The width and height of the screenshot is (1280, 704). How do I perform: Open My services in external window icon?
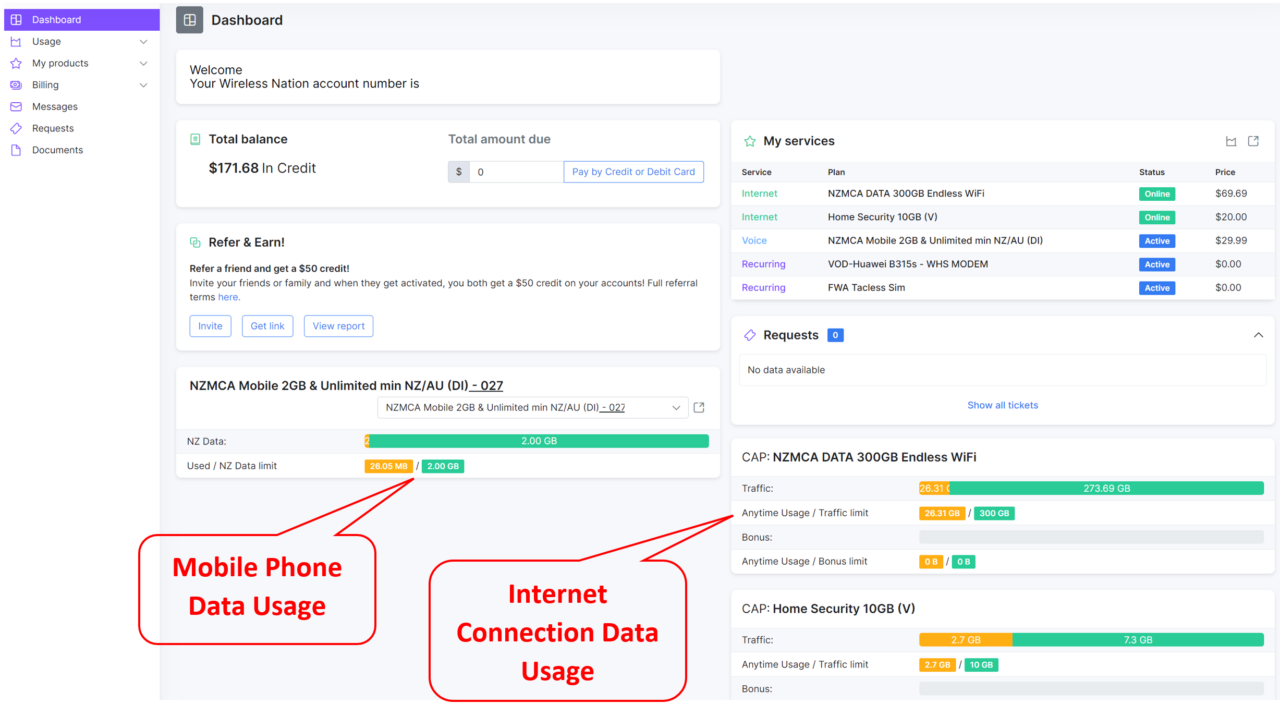coord(1257,141)
